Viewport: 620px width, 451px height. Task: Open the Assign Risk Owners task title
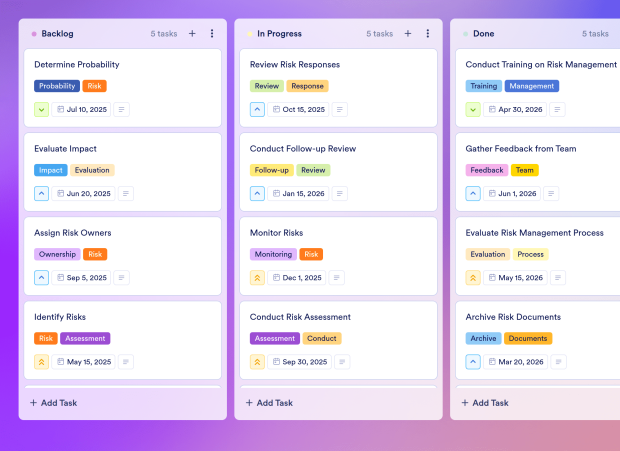pyautogui.click(x=73, y=233)
